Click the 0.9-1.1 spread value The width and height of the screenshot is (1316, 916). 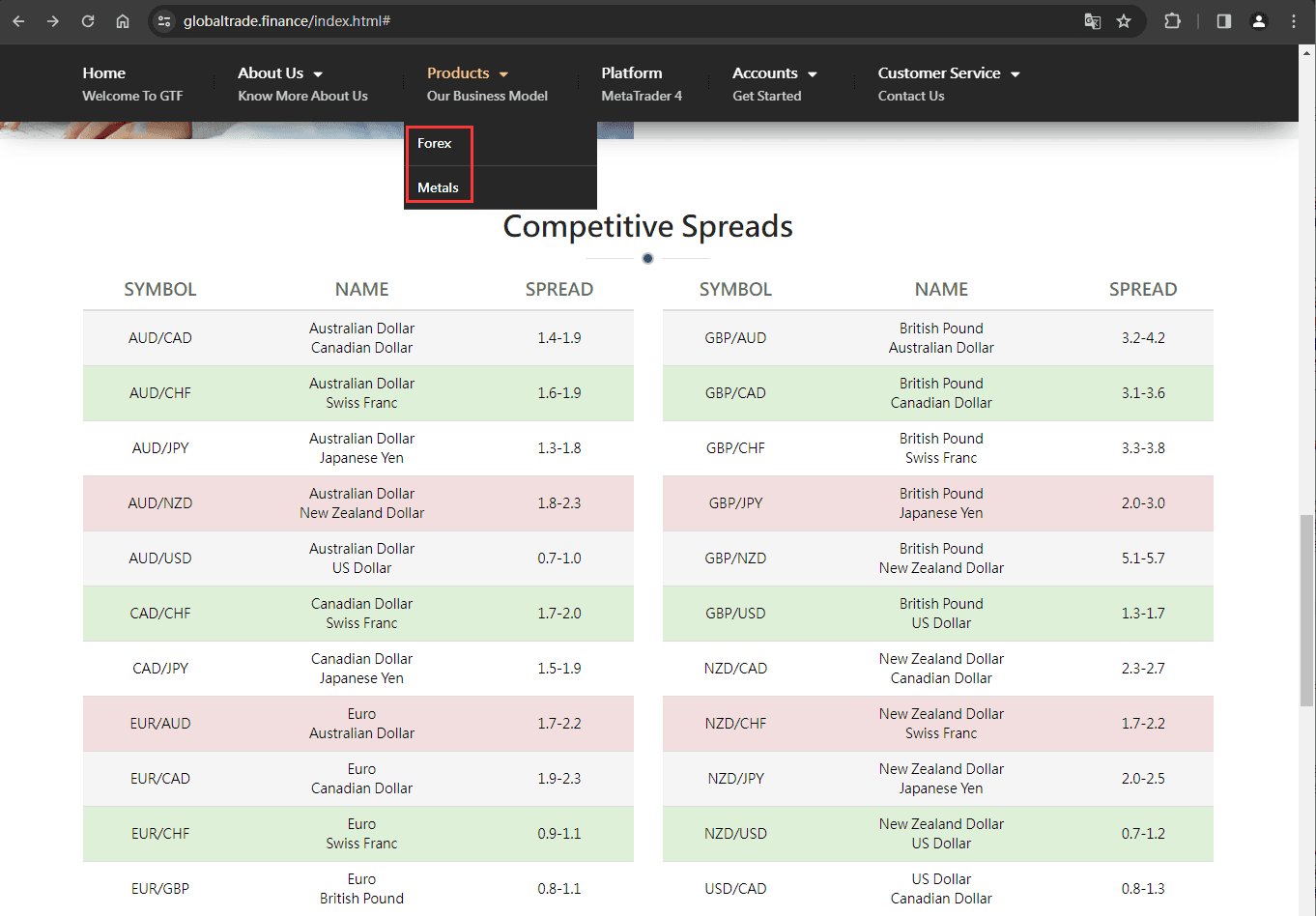tap(559, 834)
